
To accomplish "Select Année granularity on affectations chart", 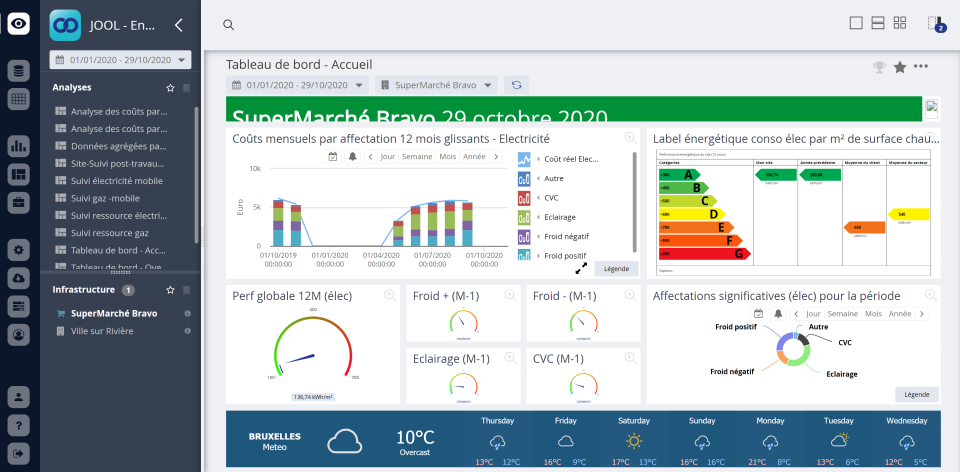I will pos(900,314).
